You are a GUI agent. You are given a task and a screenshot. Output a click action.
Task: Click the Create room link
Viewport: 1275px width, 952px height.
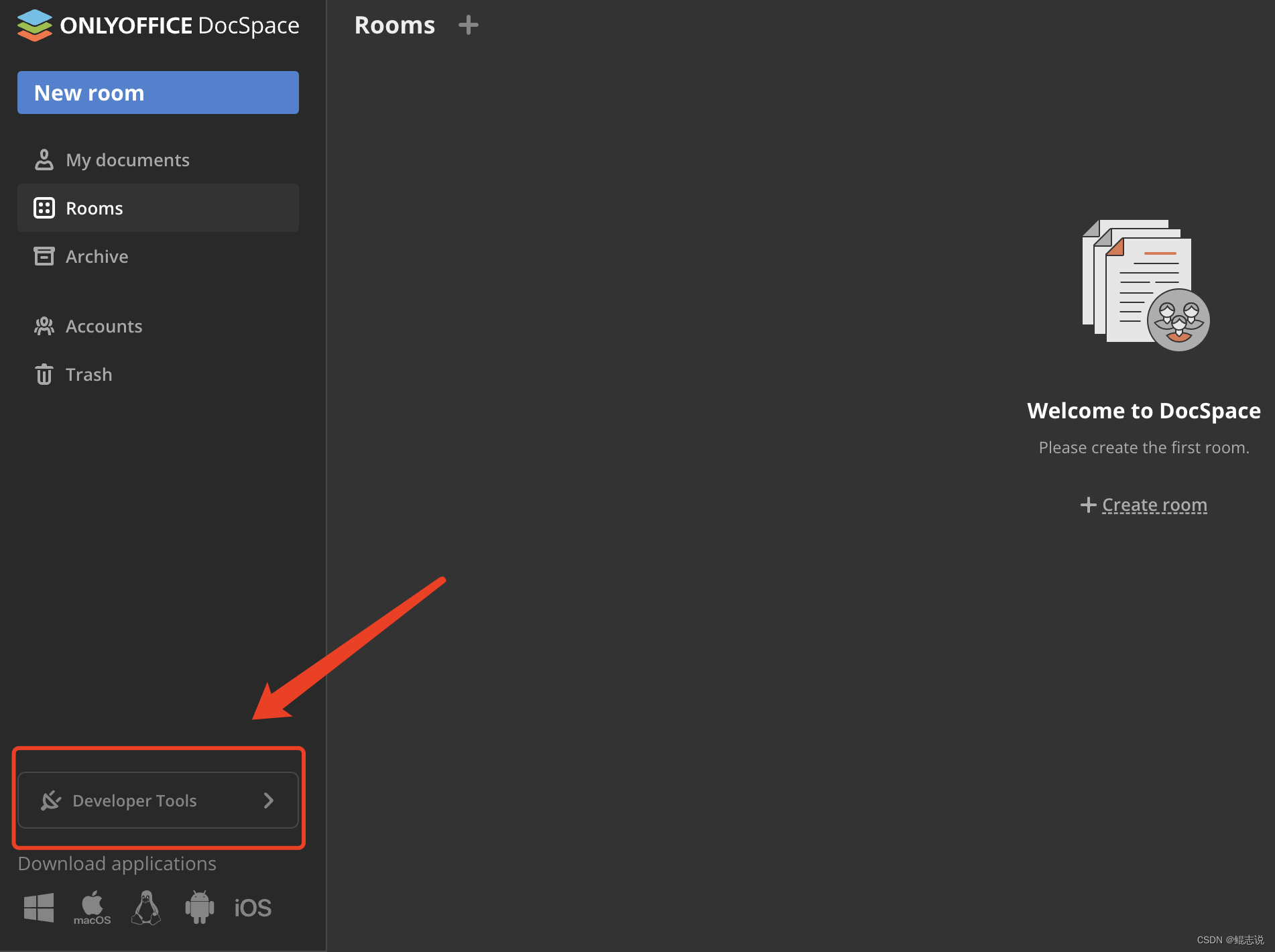pos(1154,504)
